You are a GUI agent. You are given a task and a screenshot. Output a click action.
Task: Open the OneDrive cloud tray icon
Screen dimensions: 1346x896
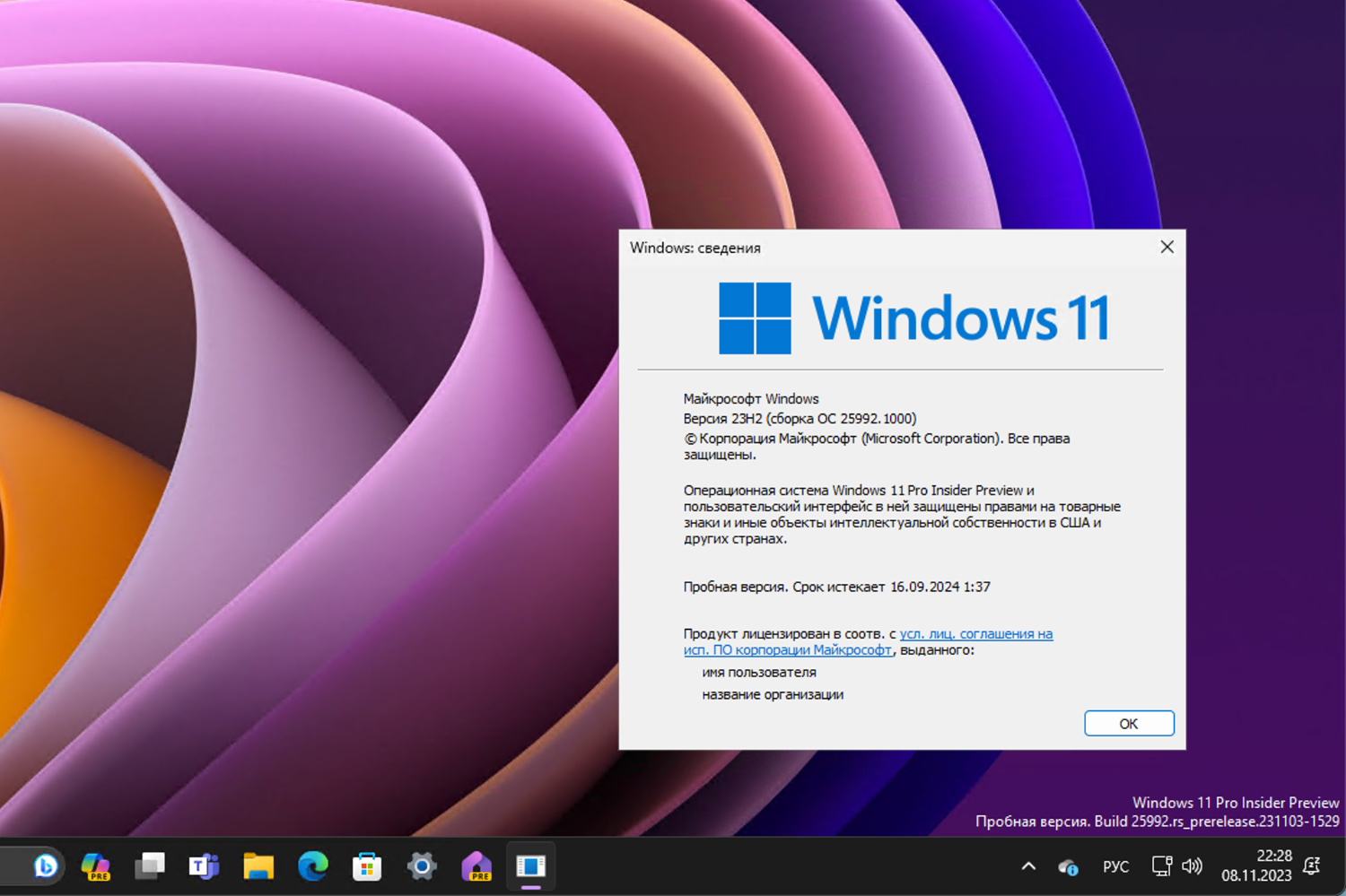tap(1068, 866)
